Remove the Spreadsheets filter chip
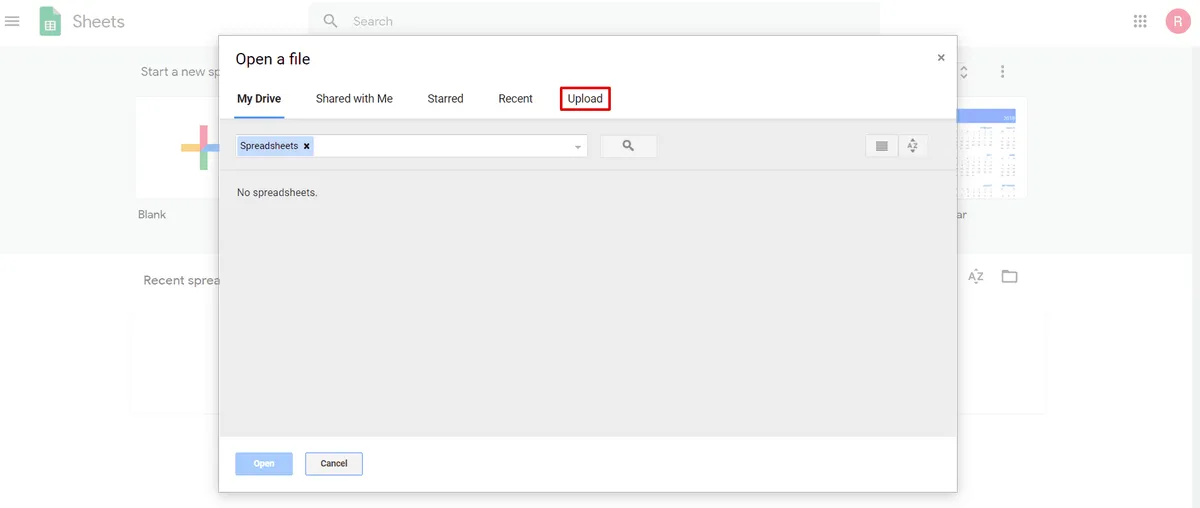The height and width of the screenshot is (508, 1200). pyautogui.click(x=307, y=146)
